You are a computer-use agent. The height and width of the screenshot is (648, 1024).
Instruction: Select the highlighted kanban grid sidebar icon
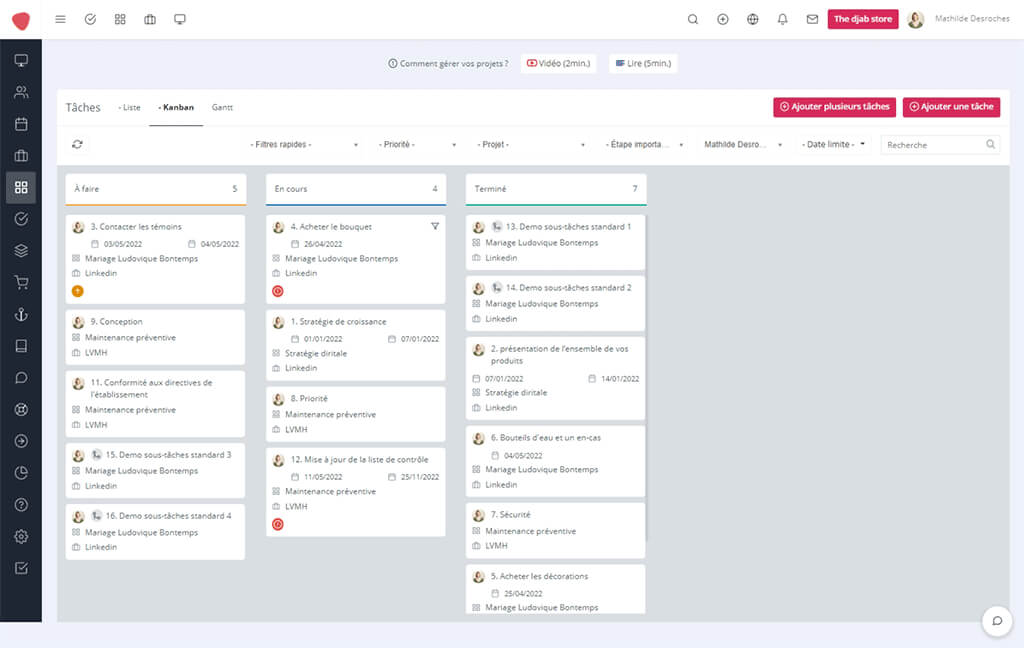pos(21,187)
